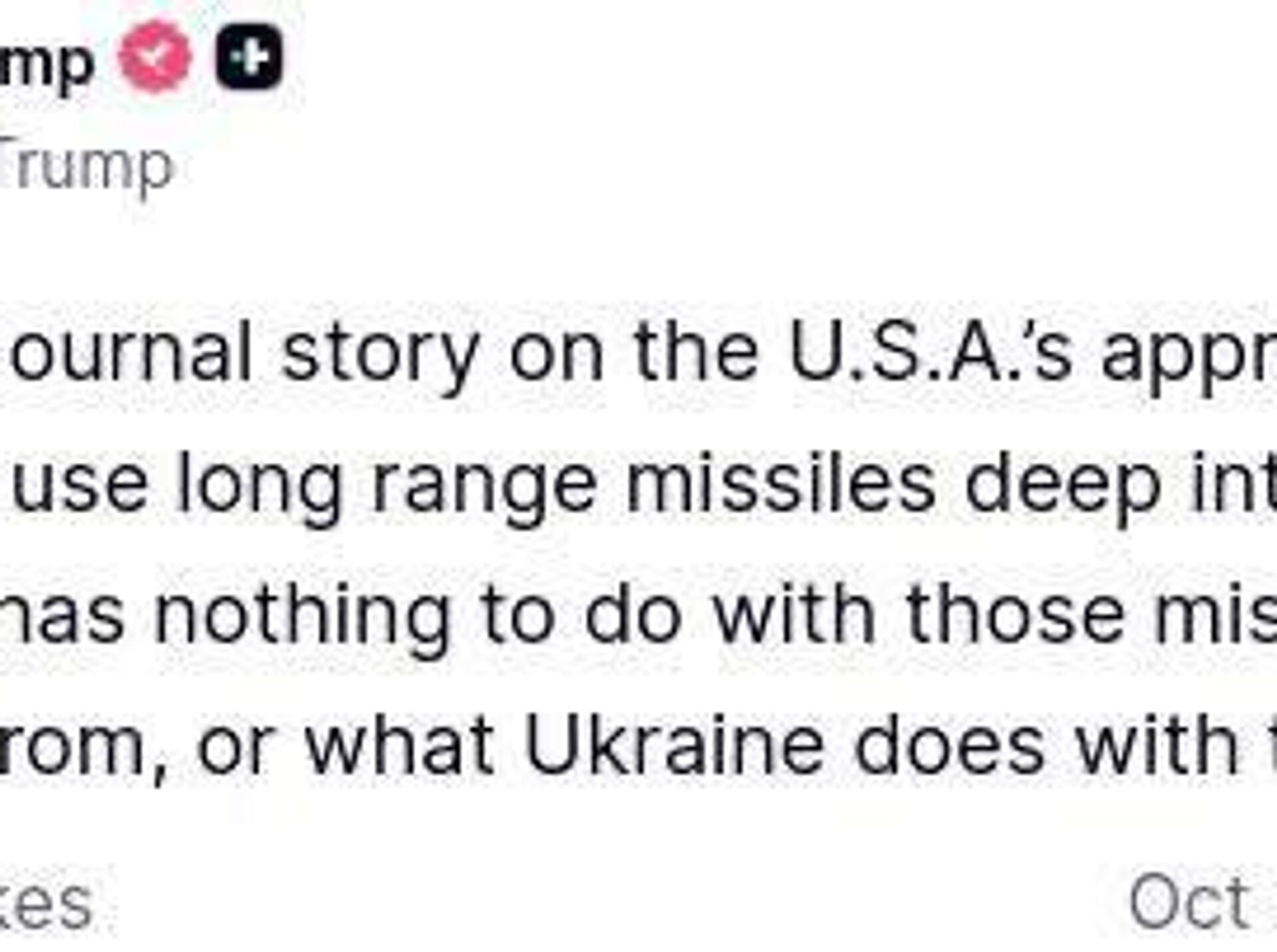Click the line mentioning what Ukraine does

pos(638,743)
